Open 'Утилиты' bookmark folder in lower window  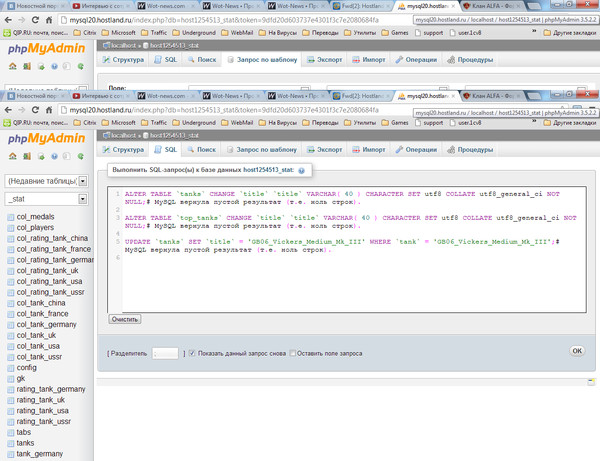(x=360, y=123)
